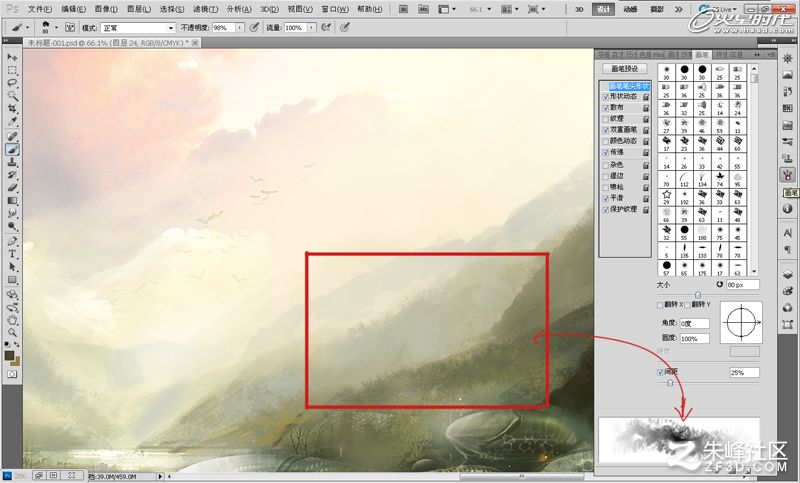
Task: Open the 窗口(W) menu
Action: 335,9
